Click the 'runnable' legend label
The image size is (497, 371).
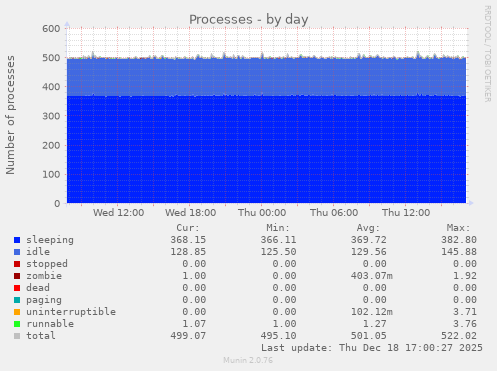(50, 324)
